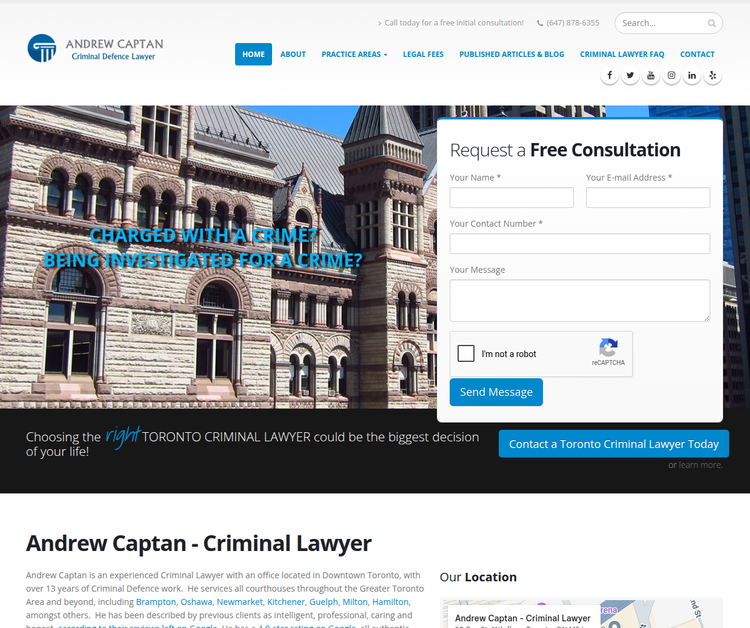Click the search magnifier icon

[x=711, y=23]
